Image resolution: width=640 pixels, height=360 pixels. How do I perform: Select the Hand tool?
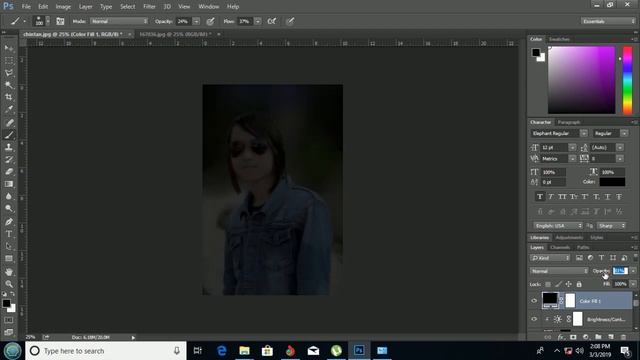click(9, 271)
